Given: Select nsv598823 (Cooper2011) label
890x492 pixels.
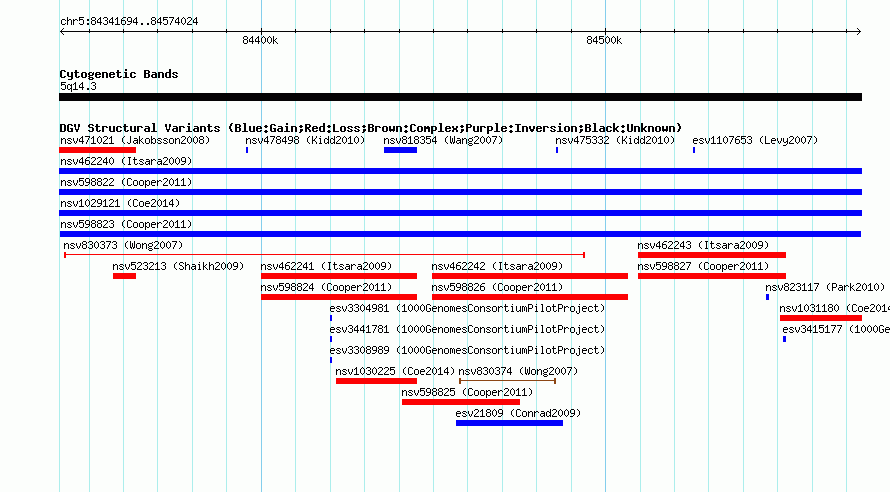Looking at the screenshot, I should (126, 224).
